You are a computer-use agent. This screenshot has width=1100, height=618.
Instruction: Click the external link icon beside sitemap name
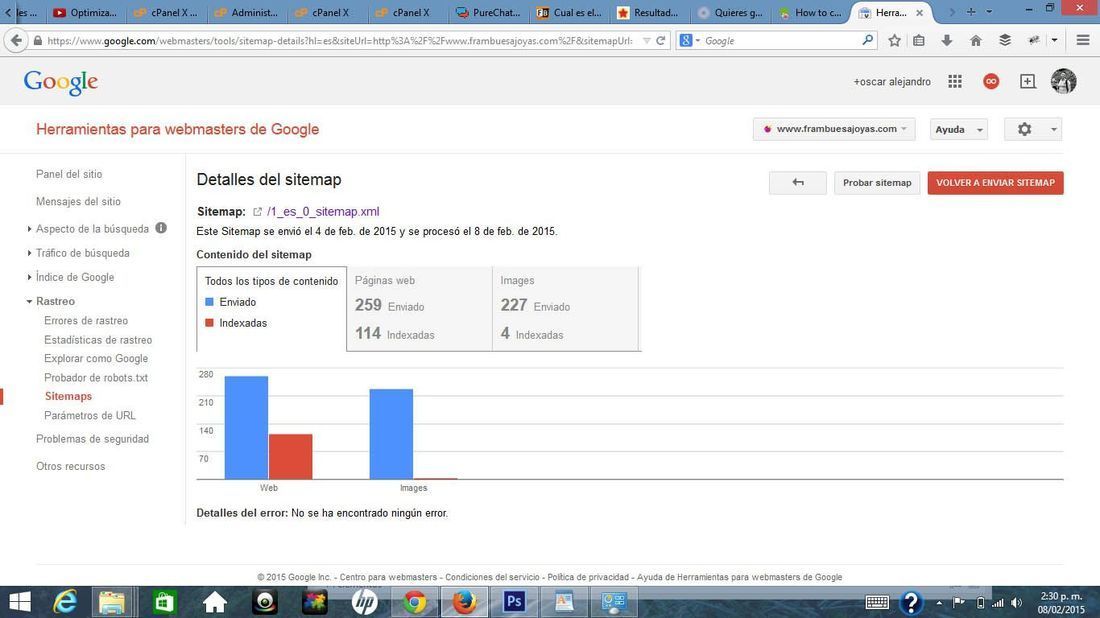click(257, 212)
